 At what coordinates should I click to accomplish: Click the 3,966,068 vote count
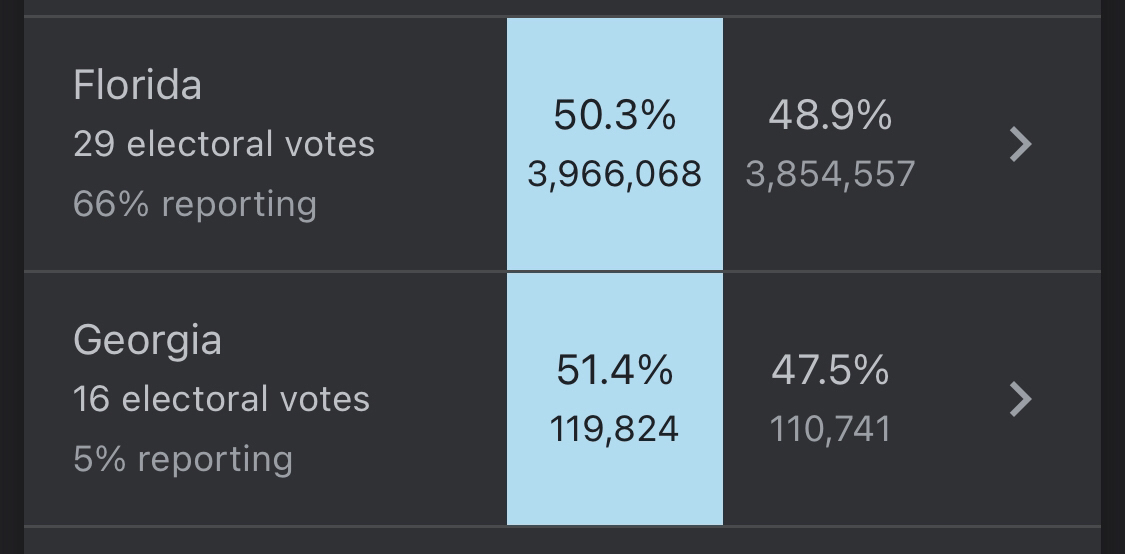[615, 174]
